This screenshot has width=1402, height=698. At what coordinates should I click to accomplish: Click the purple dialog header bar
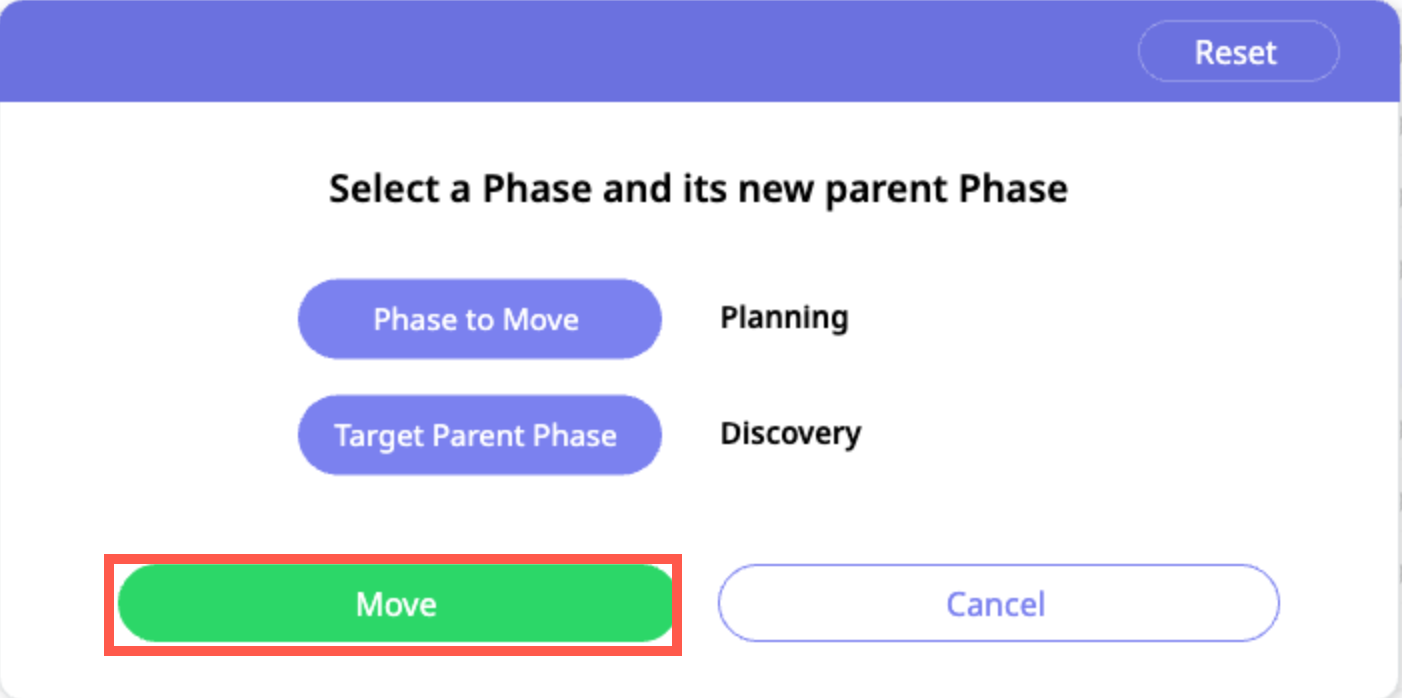point(560,52)
